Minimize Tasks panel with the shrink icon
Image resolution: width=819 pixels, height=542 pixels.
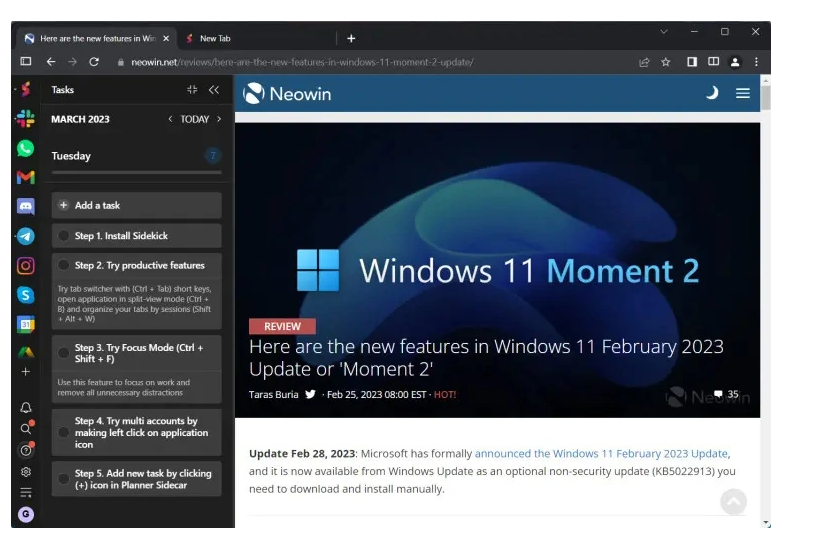coord(192,89)
